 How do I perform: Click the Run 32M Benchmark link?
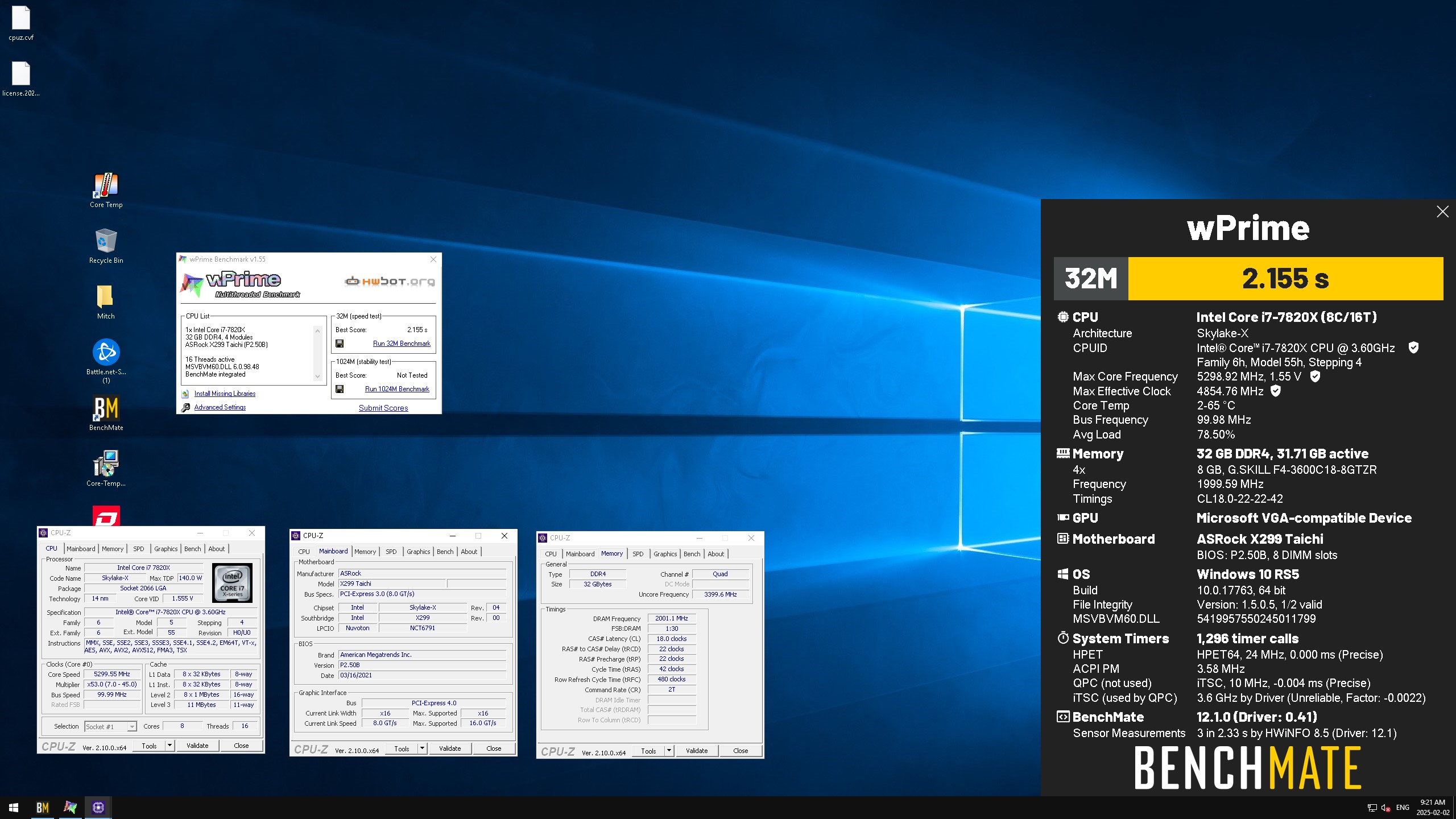(402, 344)
